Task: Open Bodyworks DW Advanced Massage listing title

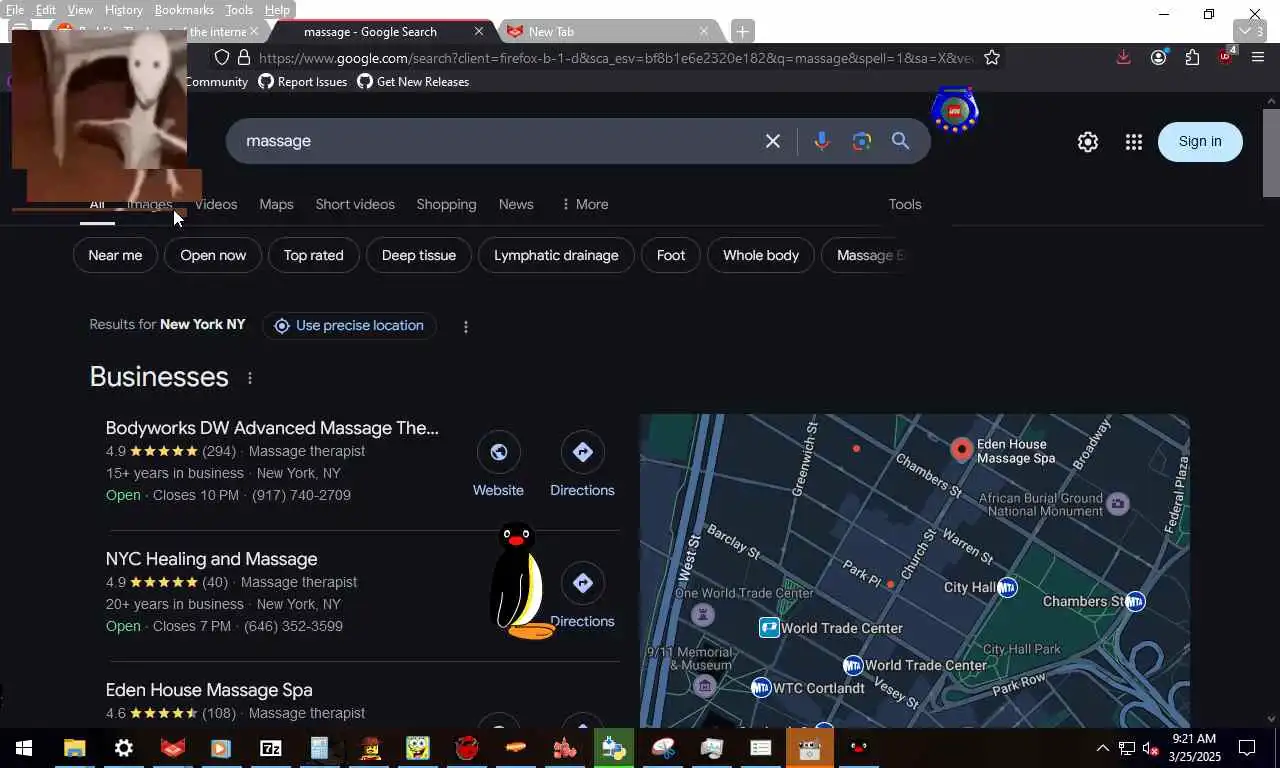Action: [272, 428]
